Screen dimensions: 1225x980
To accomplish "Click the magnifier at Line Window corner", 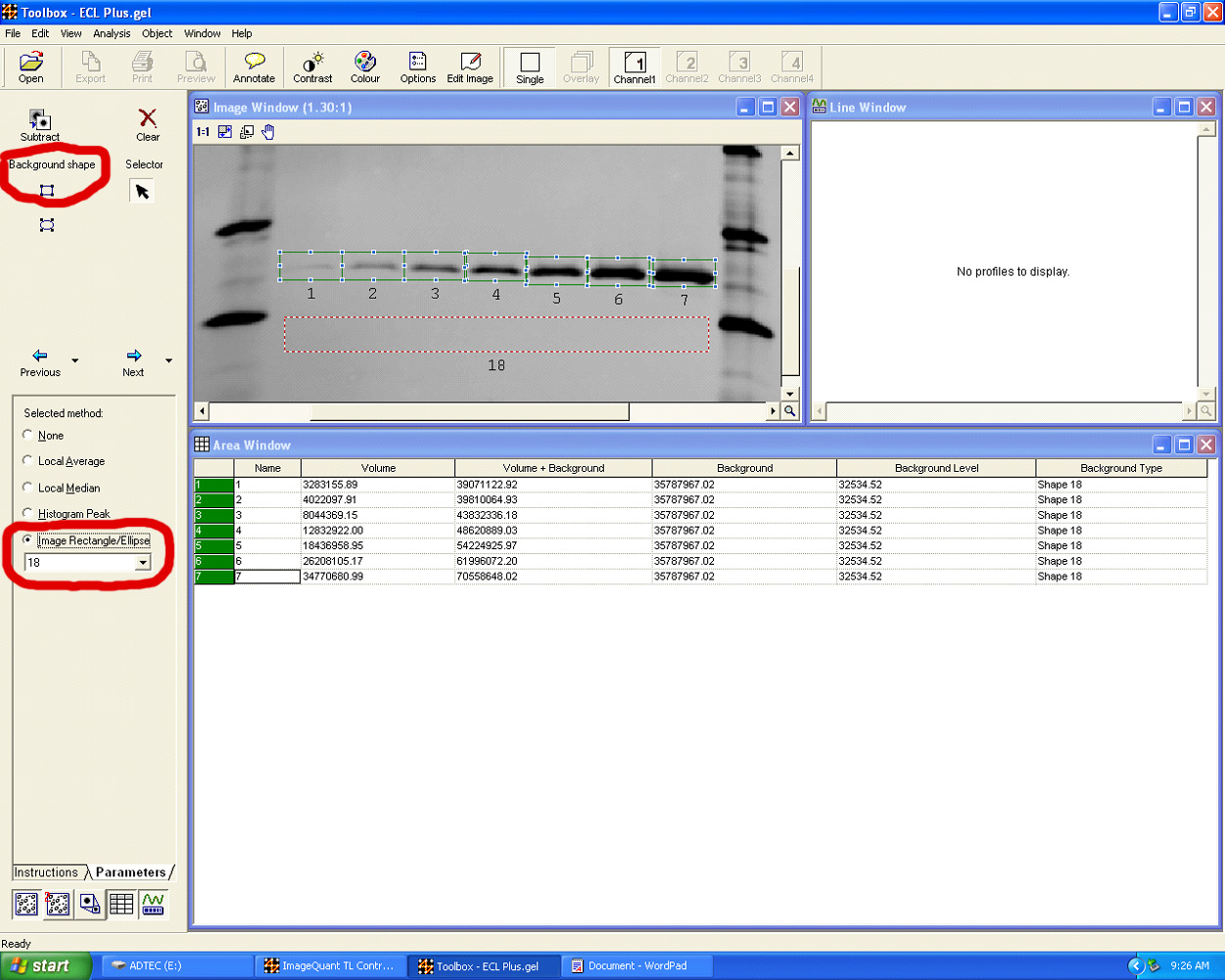I will [1206, 411].
